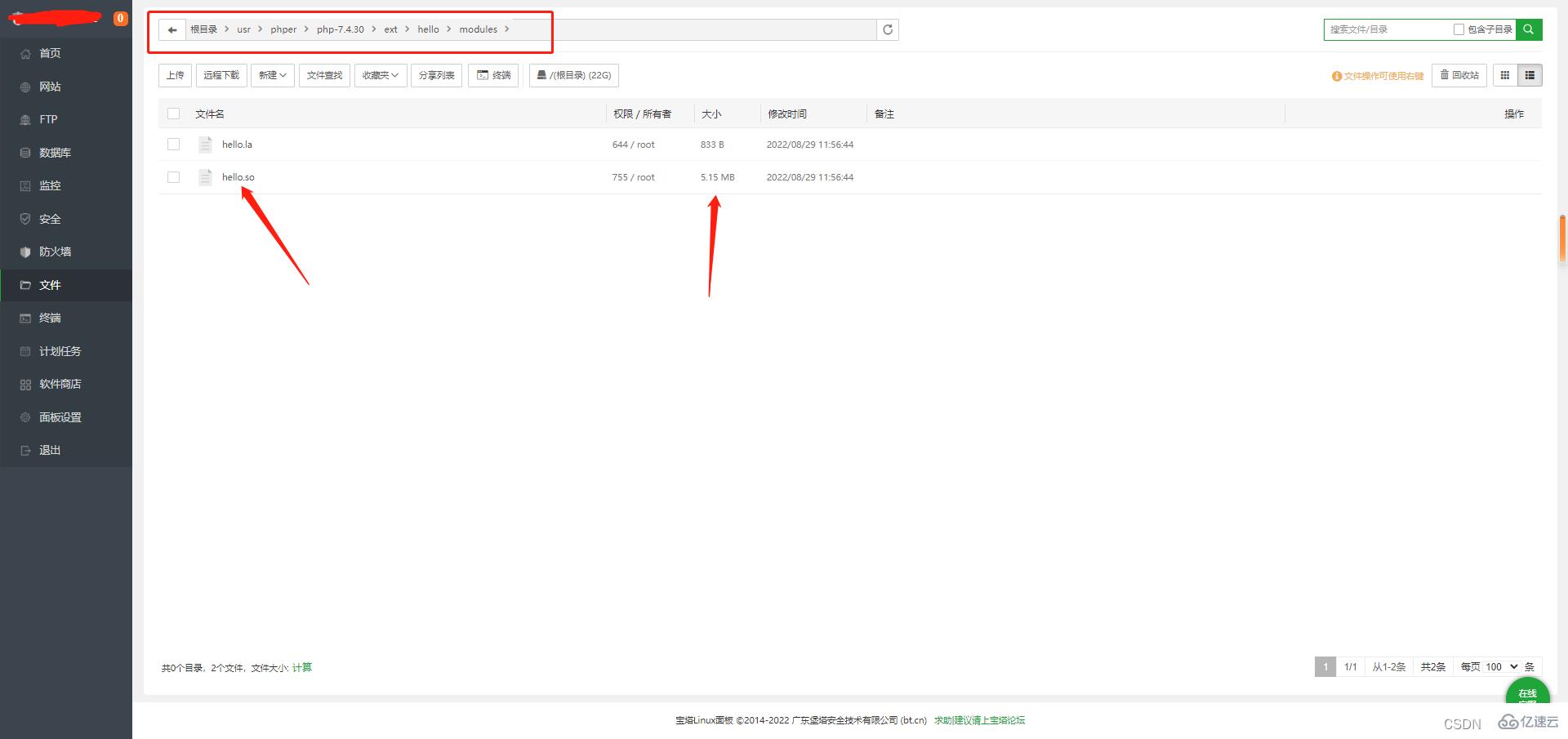Viewport: 1568px width, 739px height.
Task: Go to 根目录 in the breadcrumb
Action: tap(204, 29)
